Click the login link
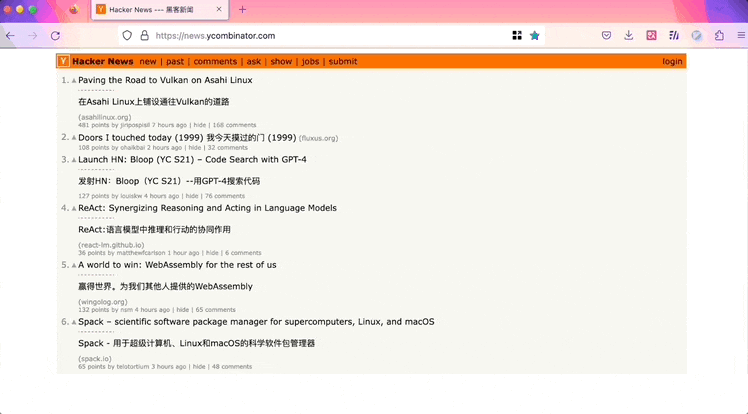Viewport: 748px width, 414px height. coord(672,62)
